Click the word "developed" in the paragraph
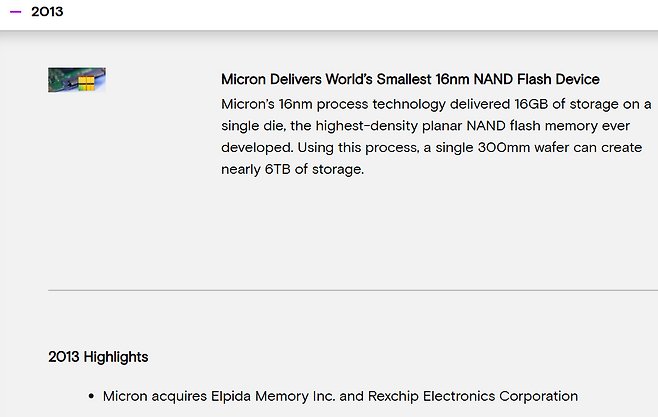The height and width of the screenshot is (417, 658). pyautogui.click(x=256, y=147)
